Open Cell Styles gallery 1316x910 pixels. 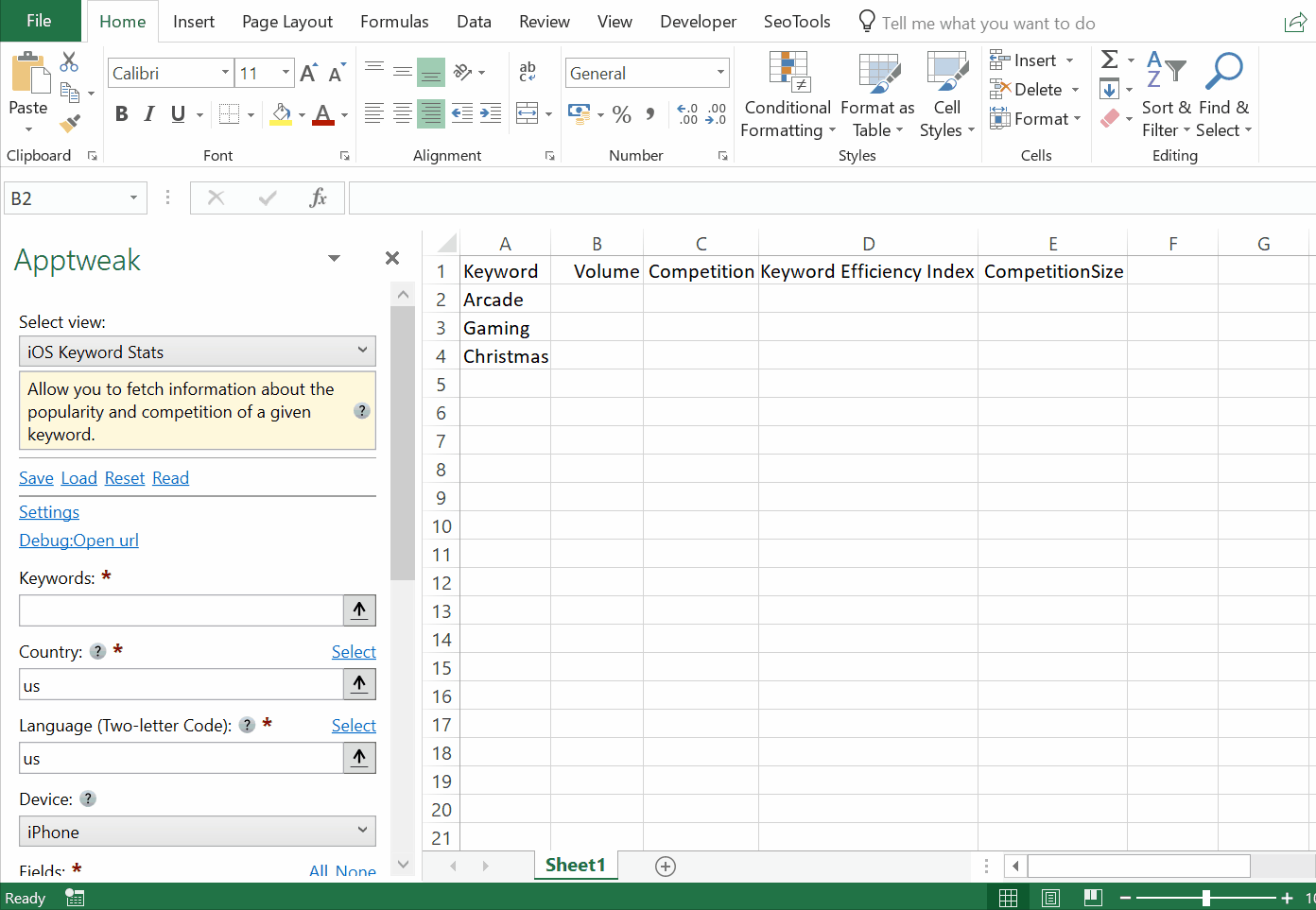(947, 94)
